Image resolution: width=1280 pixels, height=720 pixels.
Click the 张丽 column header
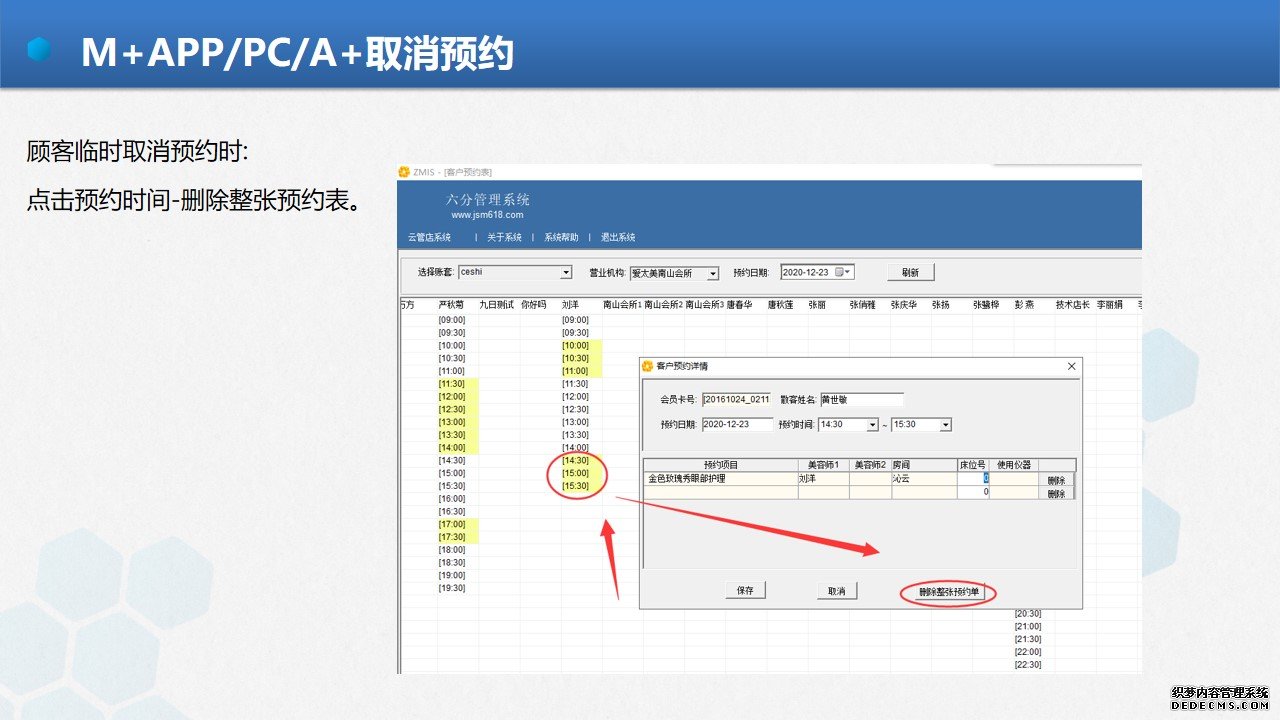pyautogui.click(x=817, y=304)
